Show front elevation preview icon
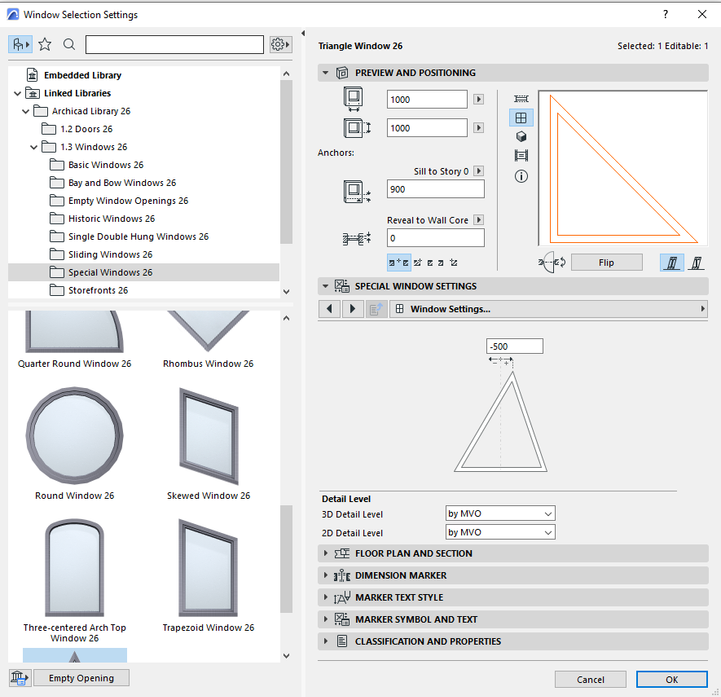This screenshot has width=721, height=697. coord(521,118)
